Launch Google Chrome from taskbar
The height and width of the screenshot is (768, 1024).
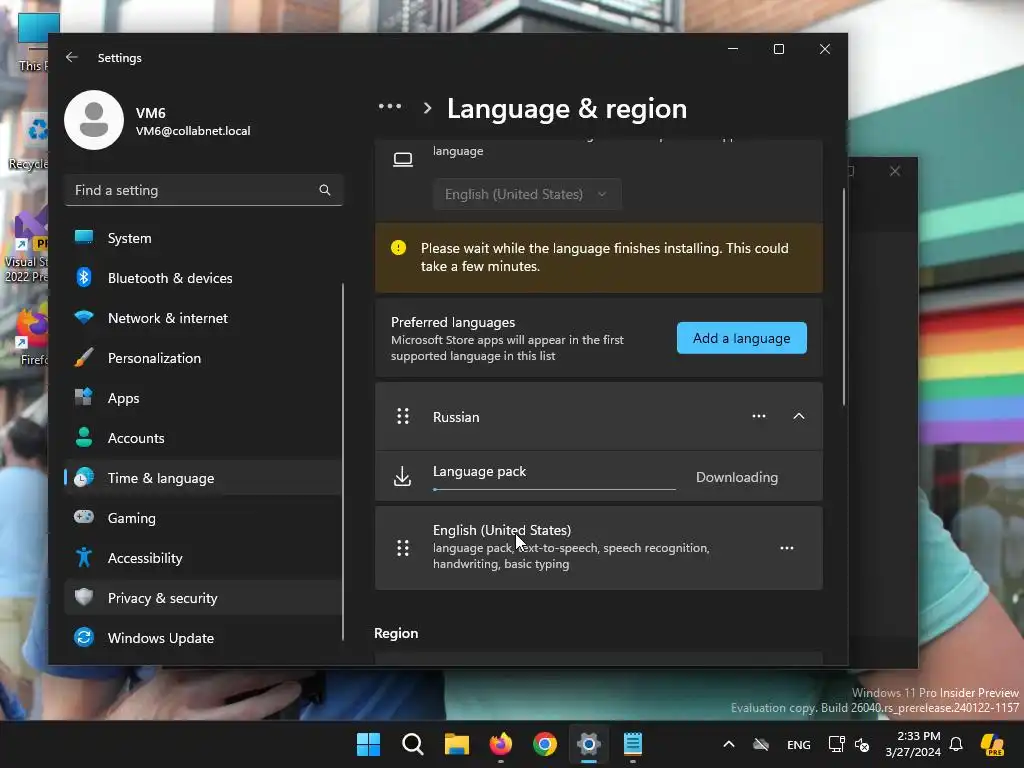tap(545, 744)
